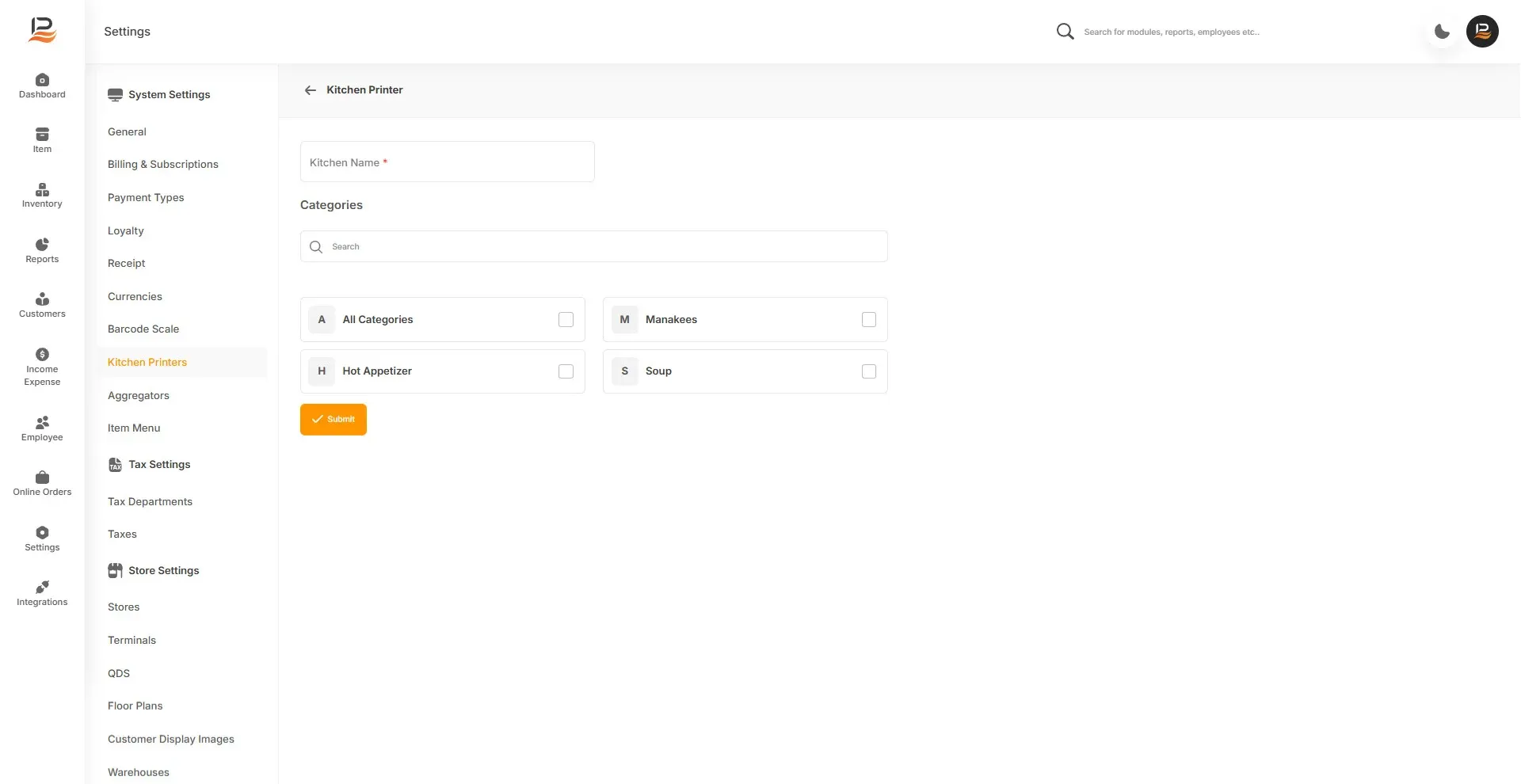Open the Floor Plans settings page
This screenshot has width=1521, height=784.
[x=135, y=706]
